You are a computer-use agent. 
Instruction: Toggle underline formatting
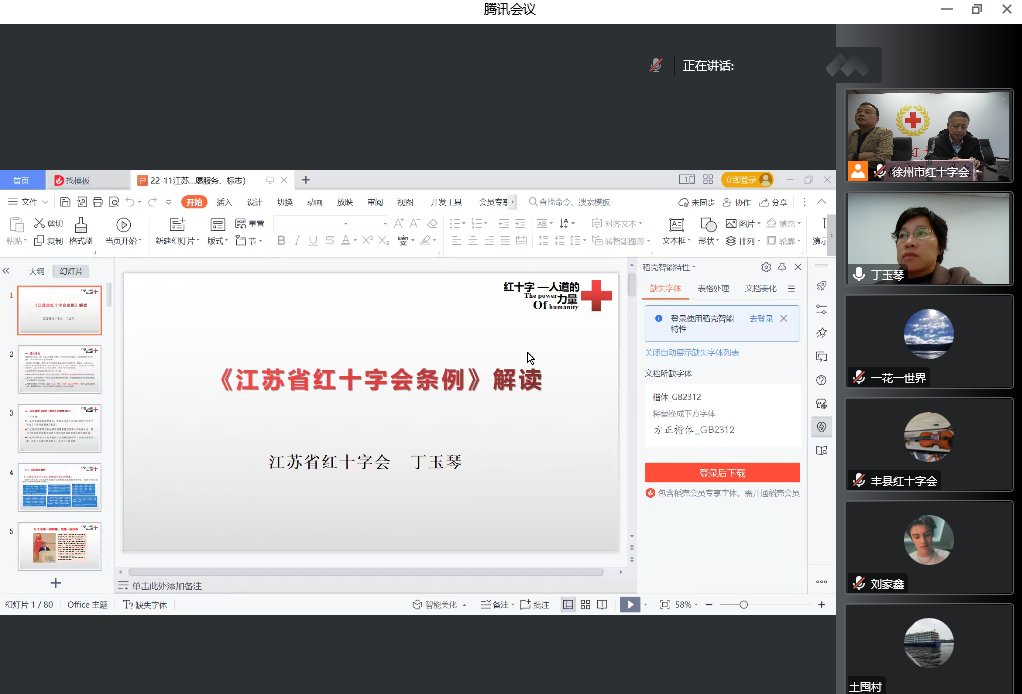(x=313, y=241)
